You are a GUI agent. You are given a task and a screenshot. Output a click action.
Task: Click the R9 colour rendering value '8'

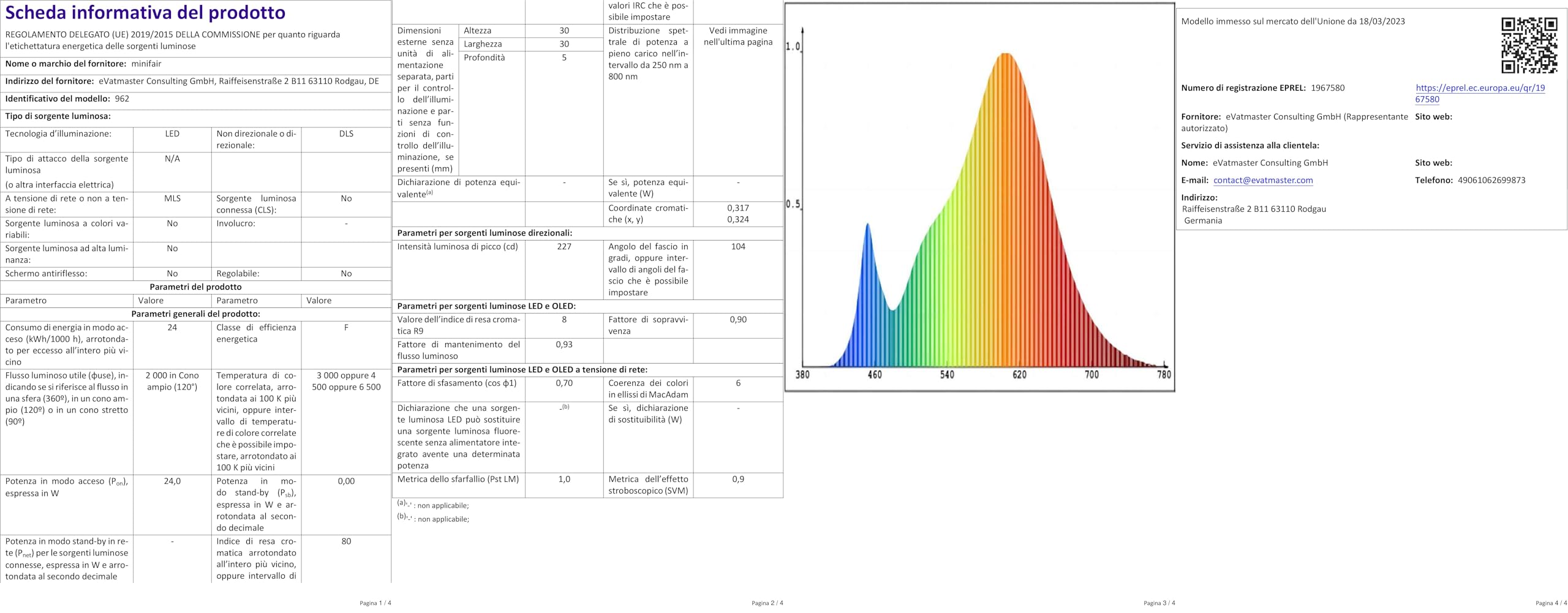click(x=564, y=320)
